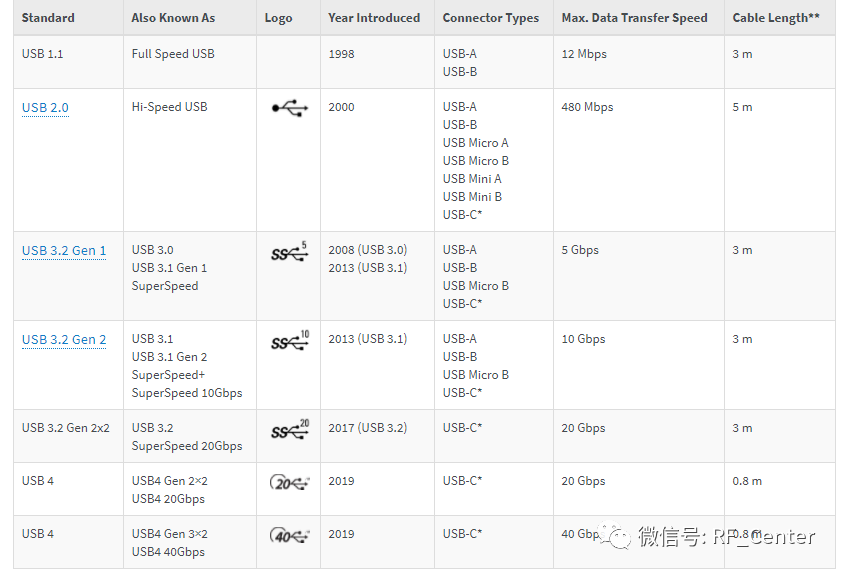Open the USB 3.2 Gen 1 link
842x574 pixels.
pos(64,251)
